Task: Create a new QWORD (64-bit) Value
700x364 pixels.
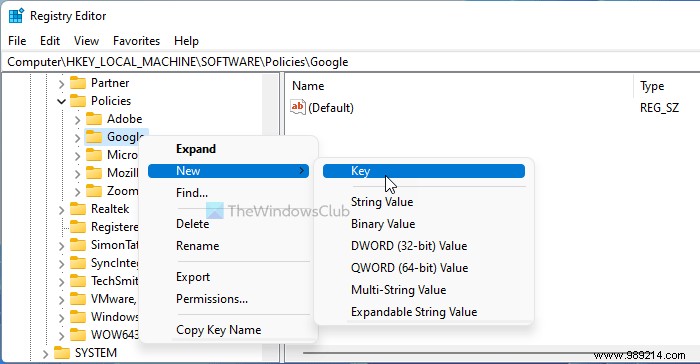Action: (x=424, y=268)
